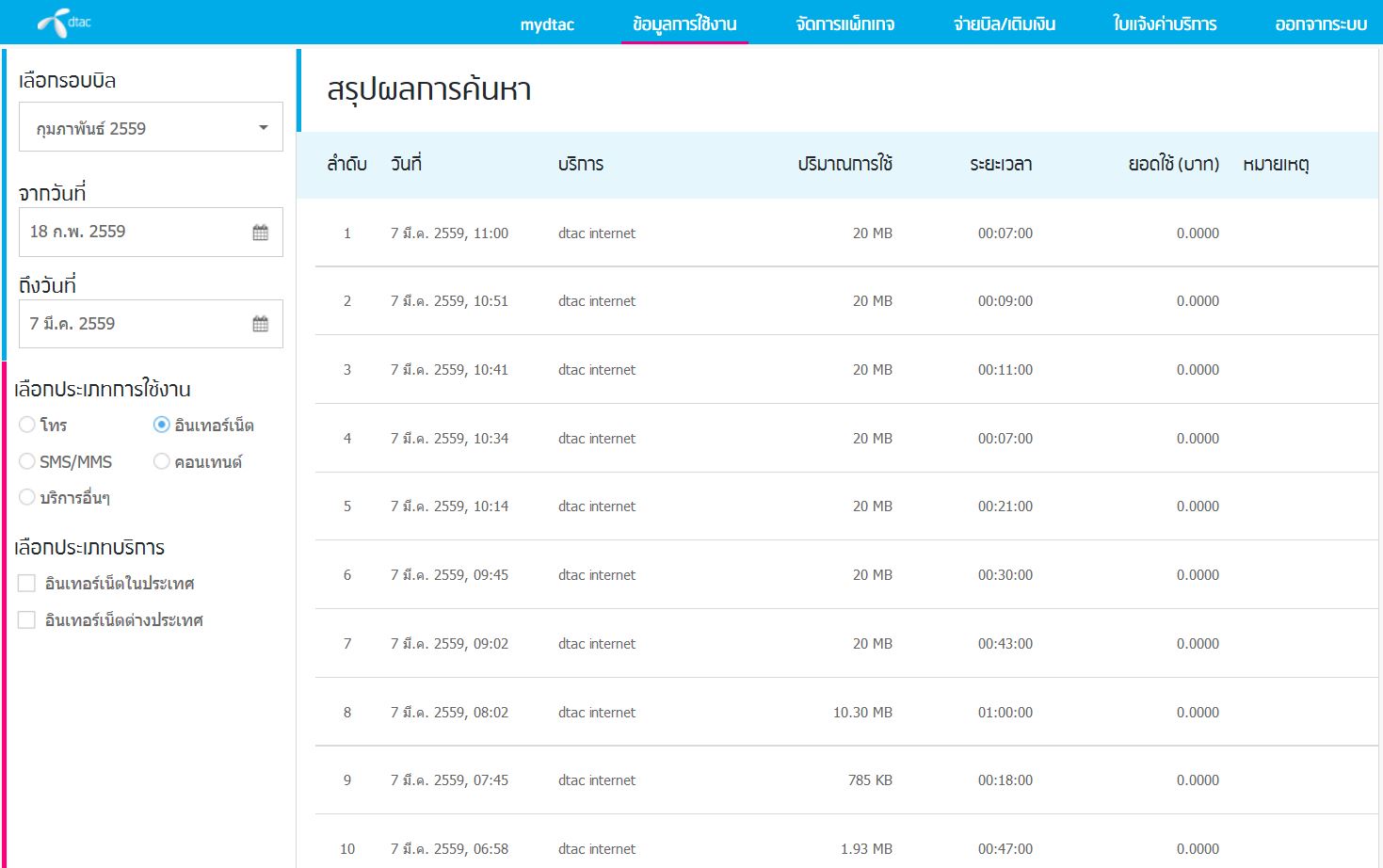Go to the mydtac menu

pyautogui.click(x=547, y=24)
